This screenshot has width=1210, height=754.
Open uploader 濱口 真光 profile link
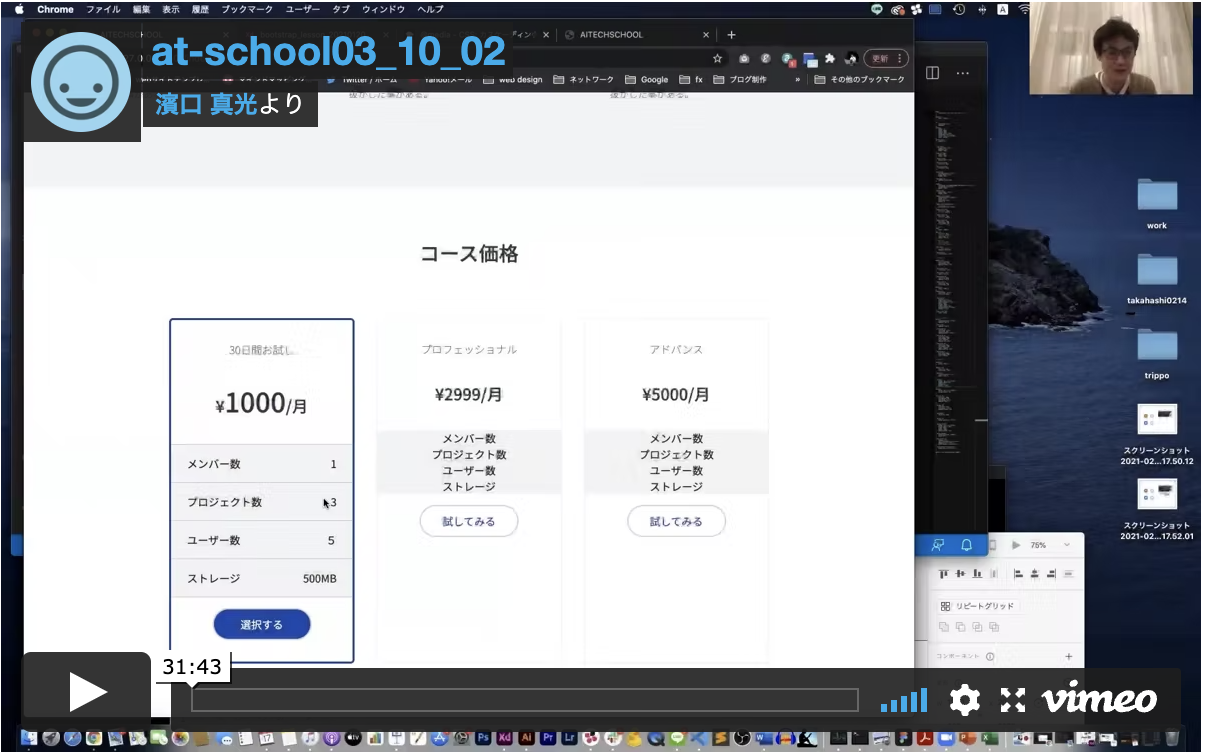pos(206,103)
